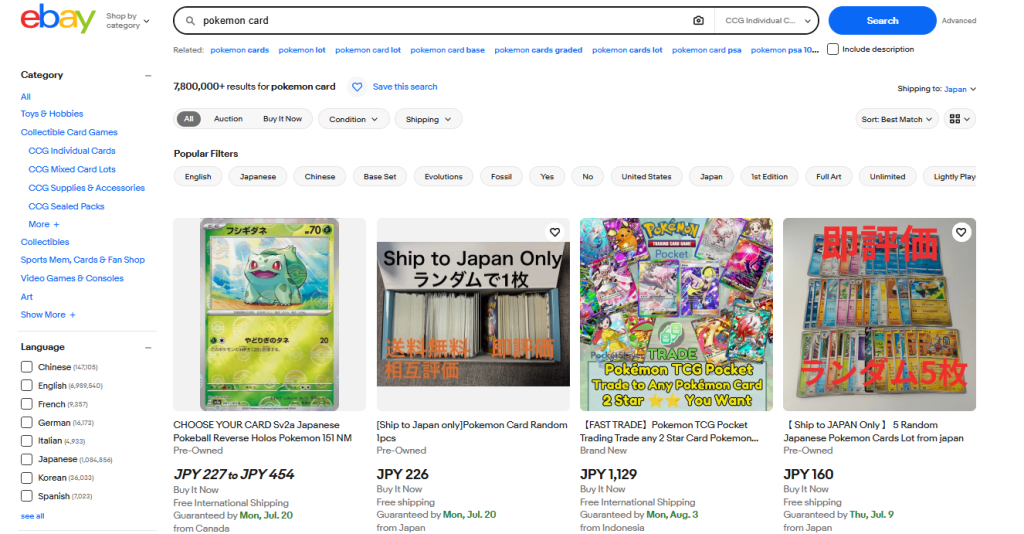The image size is (1024, 534).
Task: Open image search camera icon
Action: click(698, 20)
